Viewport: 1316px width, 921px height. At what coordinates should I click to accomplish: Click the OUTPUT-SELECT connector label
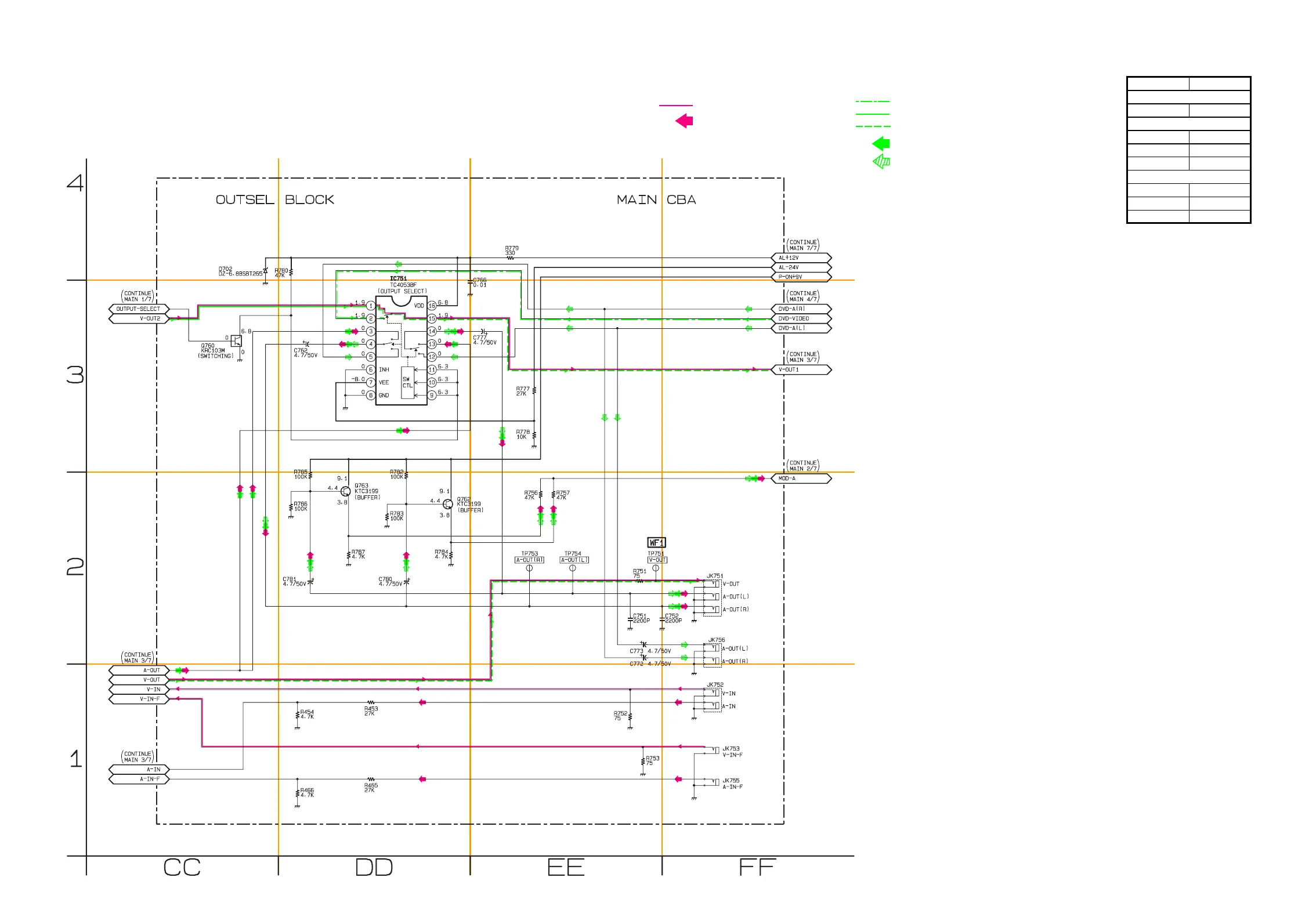click(x=138, y=309)
